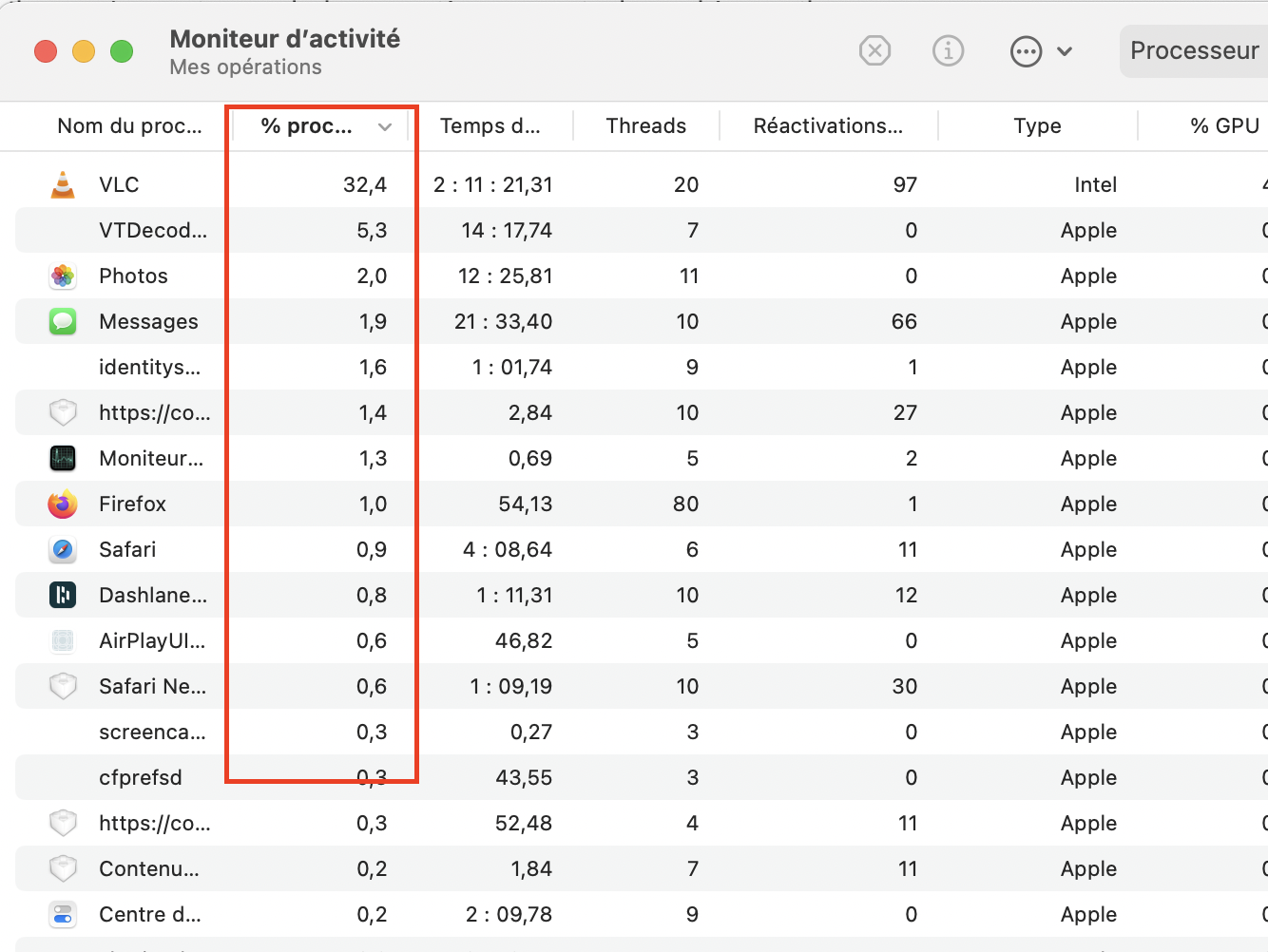This screenshot has width=1268, height=952.
Task: Click the Dashlane app icon
Action: (x=63, y=595)
